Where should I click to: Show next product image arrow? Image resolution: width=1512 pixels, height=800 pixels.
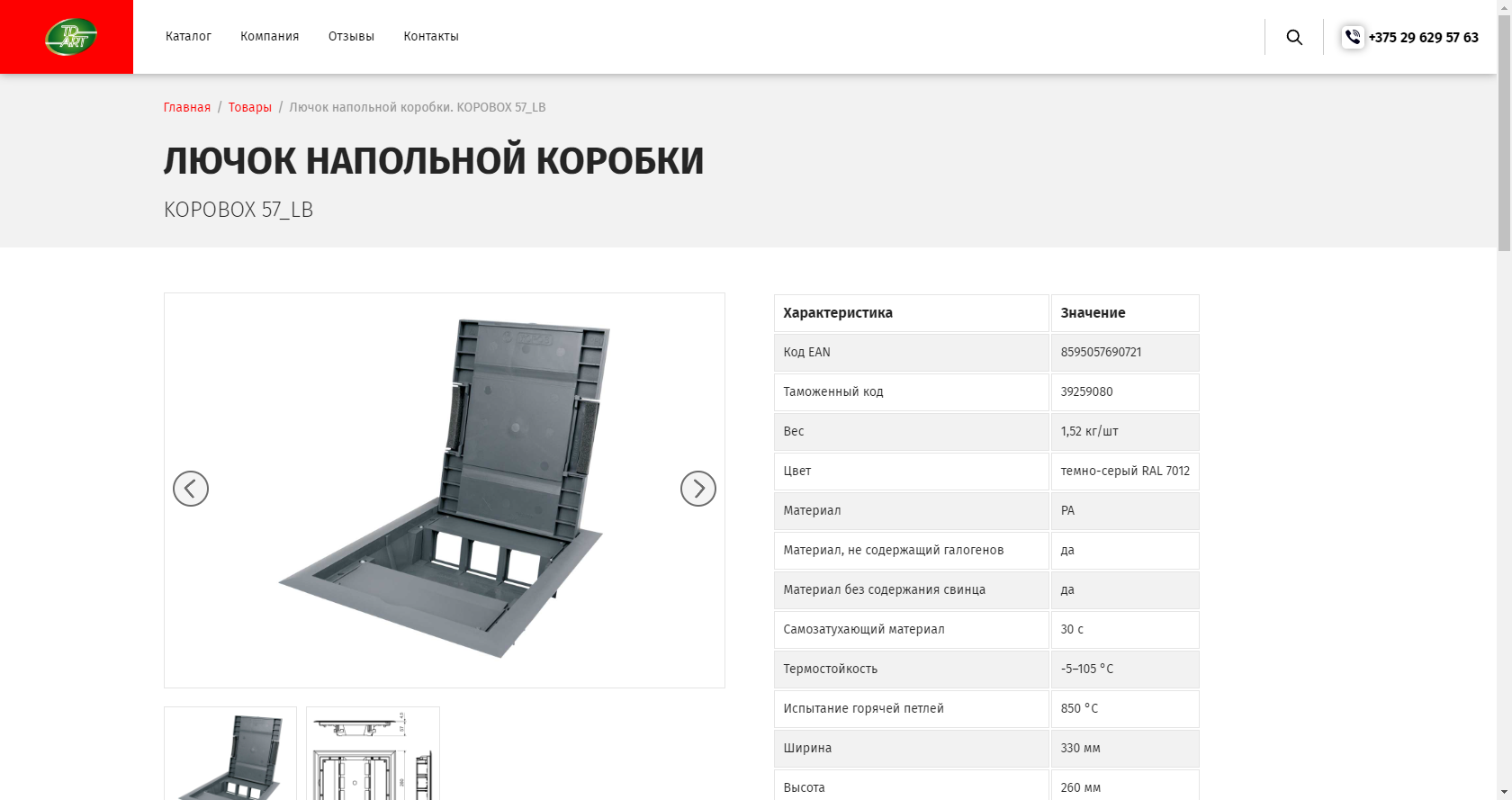tap(698, 489)
